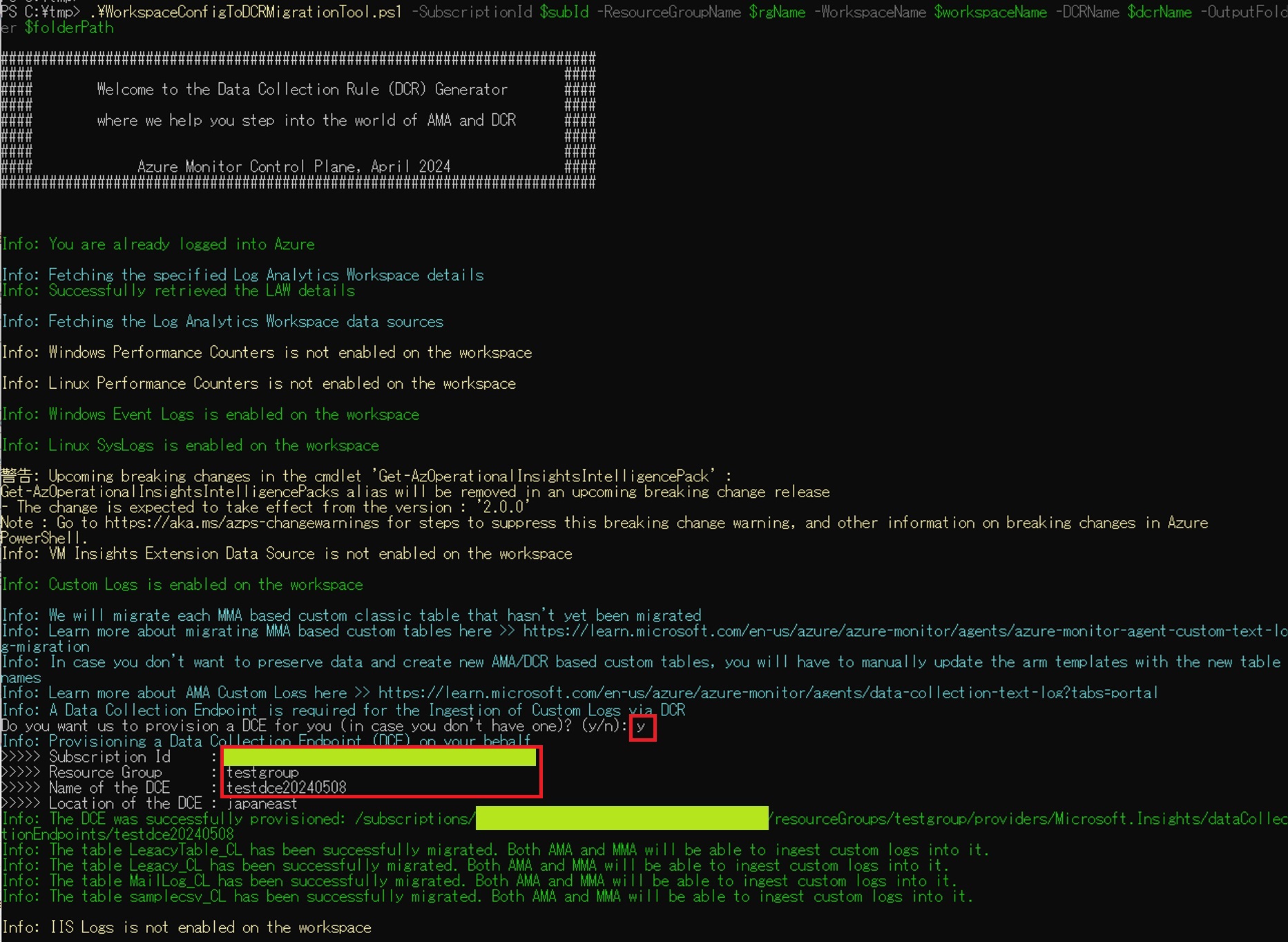Select the DCE name 'testdce20240508'
Screen dimensions: 1288x942
287,788
